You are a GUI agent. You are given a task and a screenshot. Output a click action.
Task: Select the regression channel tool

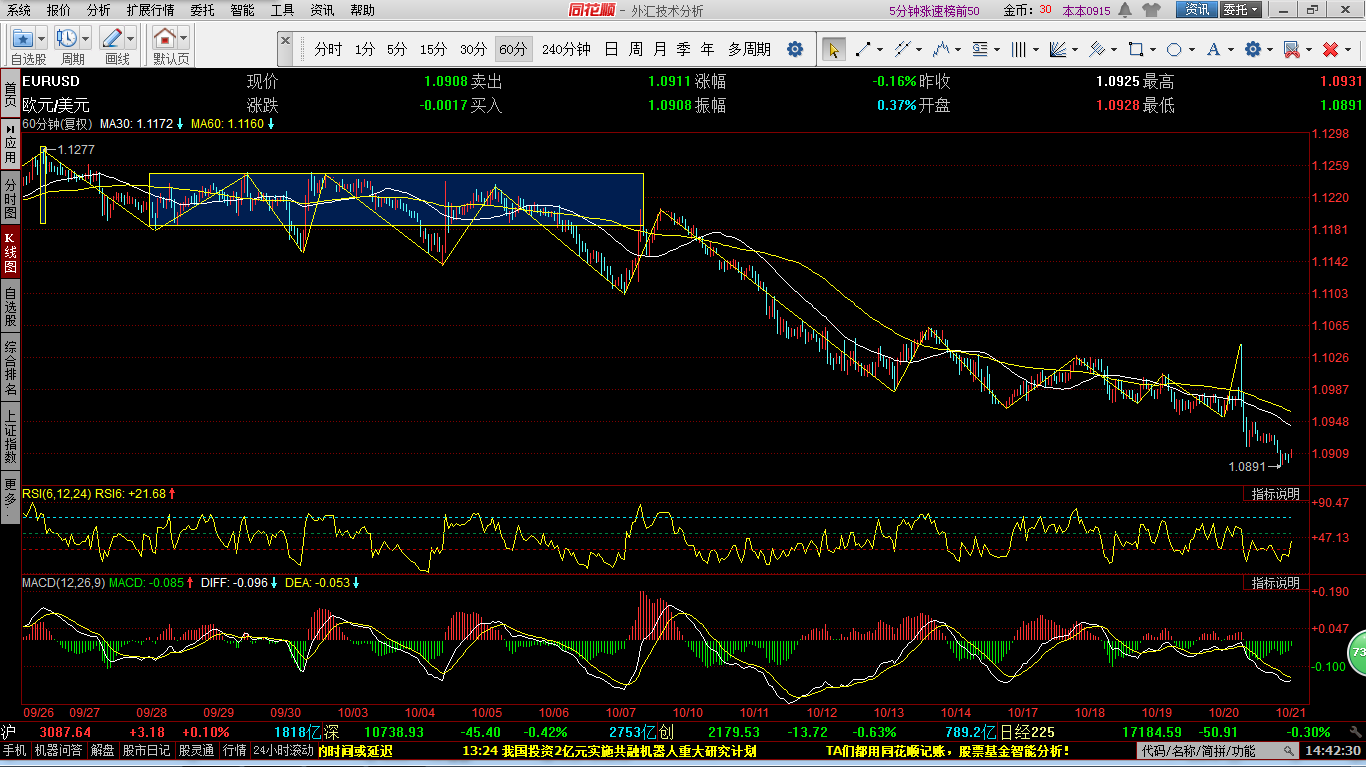pyautogui.click(x=1096, y=49)
